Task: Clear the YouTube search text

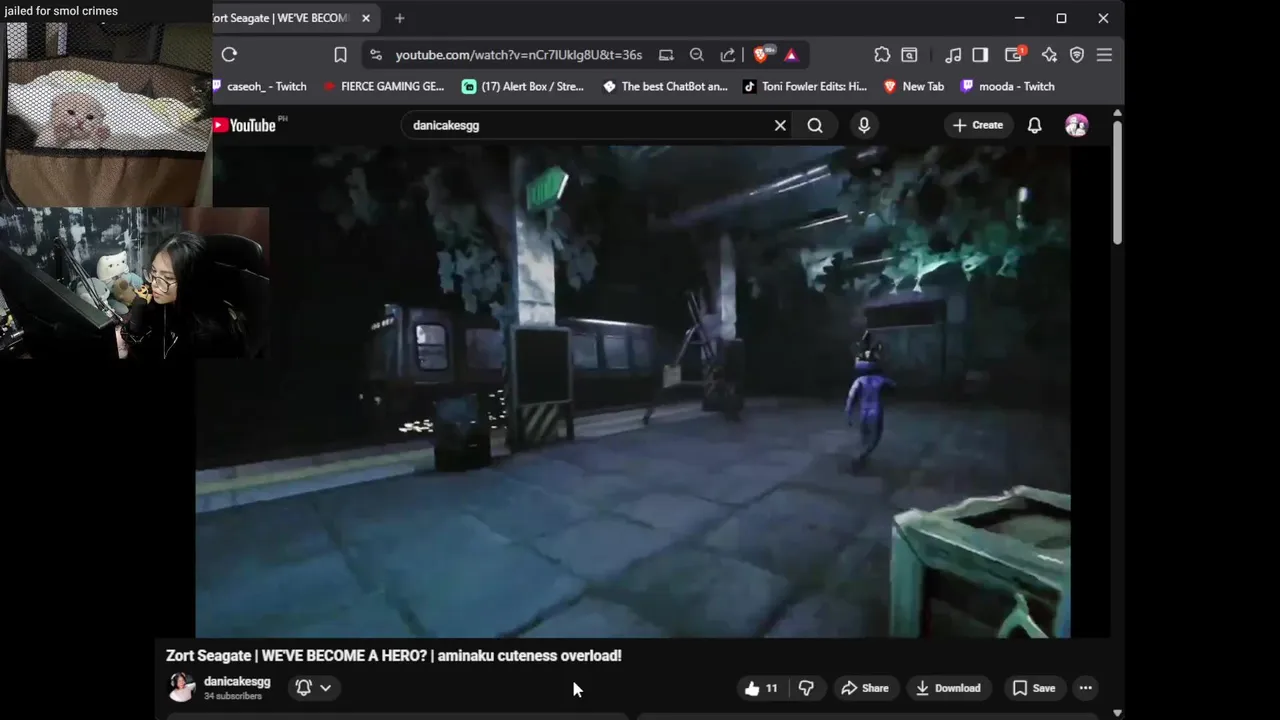Action: pos(780,125)
